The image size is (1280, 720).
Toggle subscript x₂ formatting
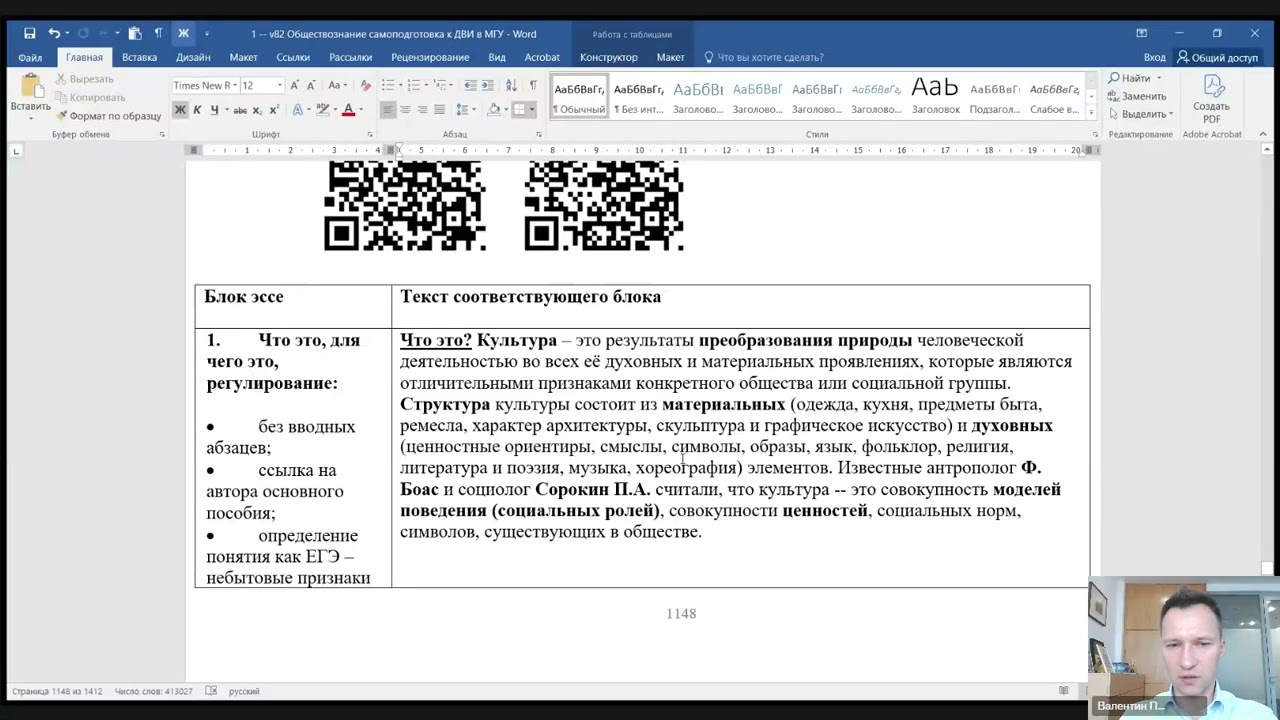pyautogui.click(x=257, y=110)
